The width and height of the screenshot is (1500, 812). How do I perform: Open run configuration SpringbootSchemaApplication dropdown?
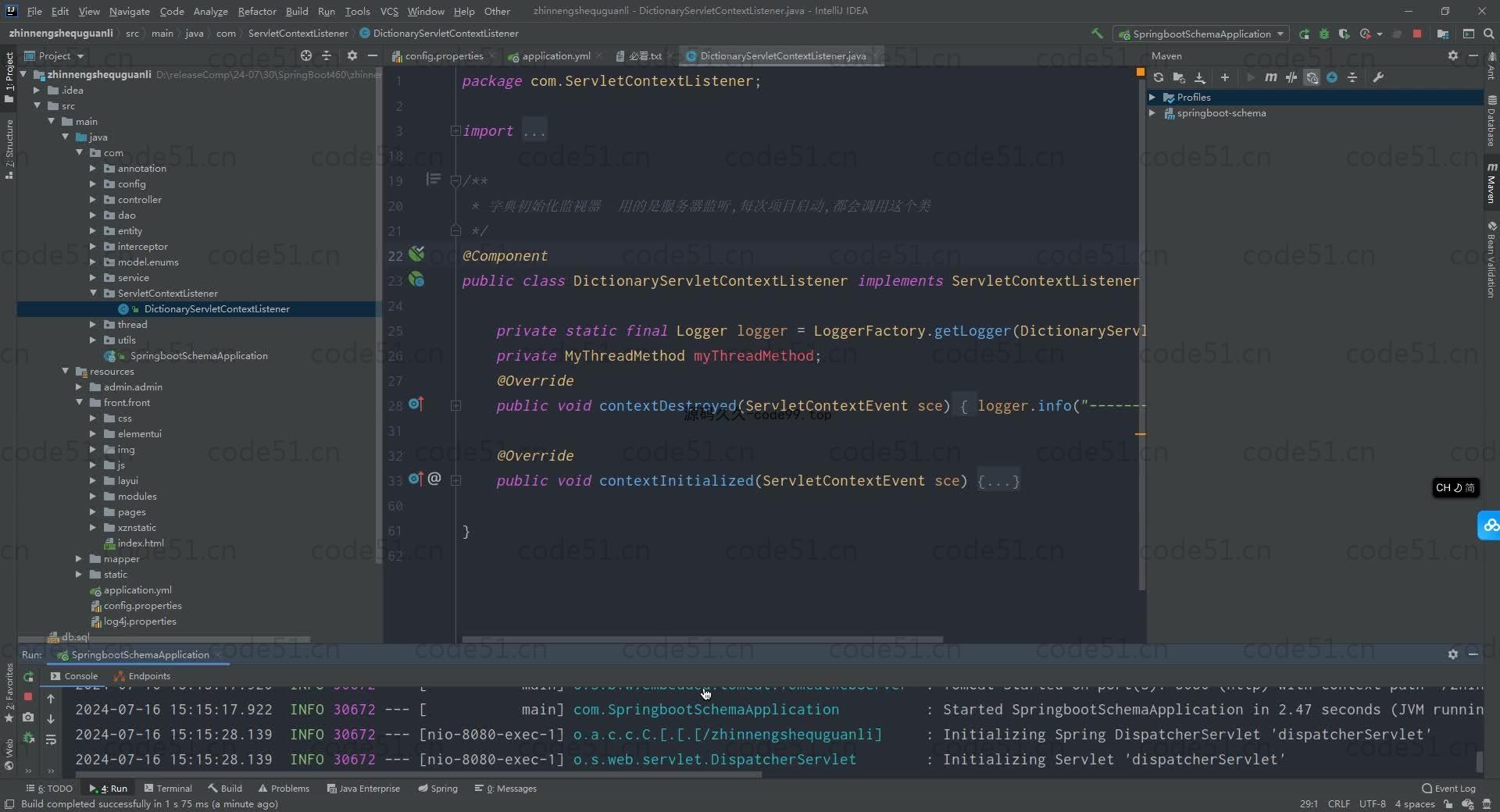coord(1202,34)
